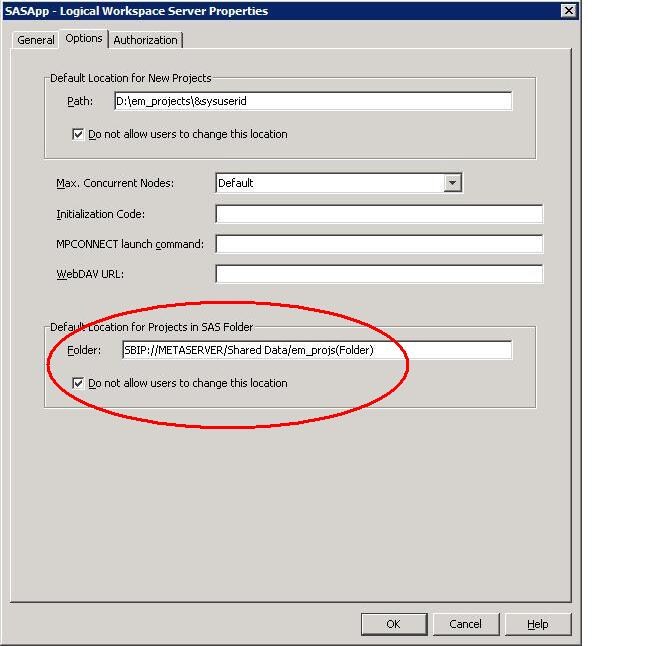Switch to the General tab

pos(36,40)
